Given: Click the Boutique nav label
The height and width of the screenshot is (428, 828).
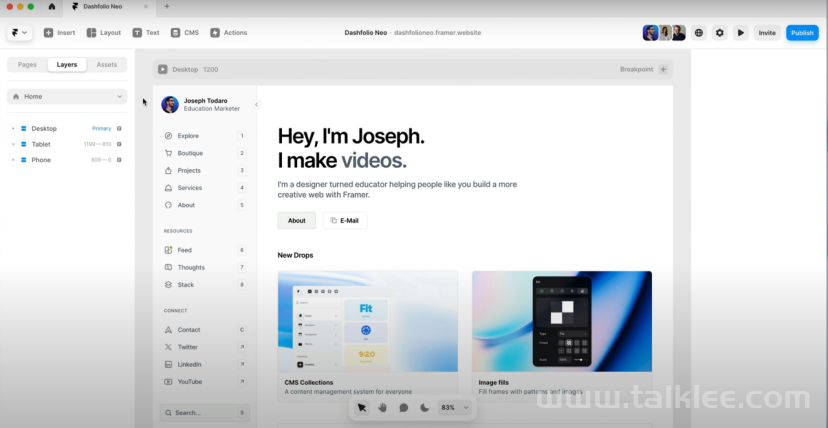Looking at the screenshot, I should tap(190, 153).
